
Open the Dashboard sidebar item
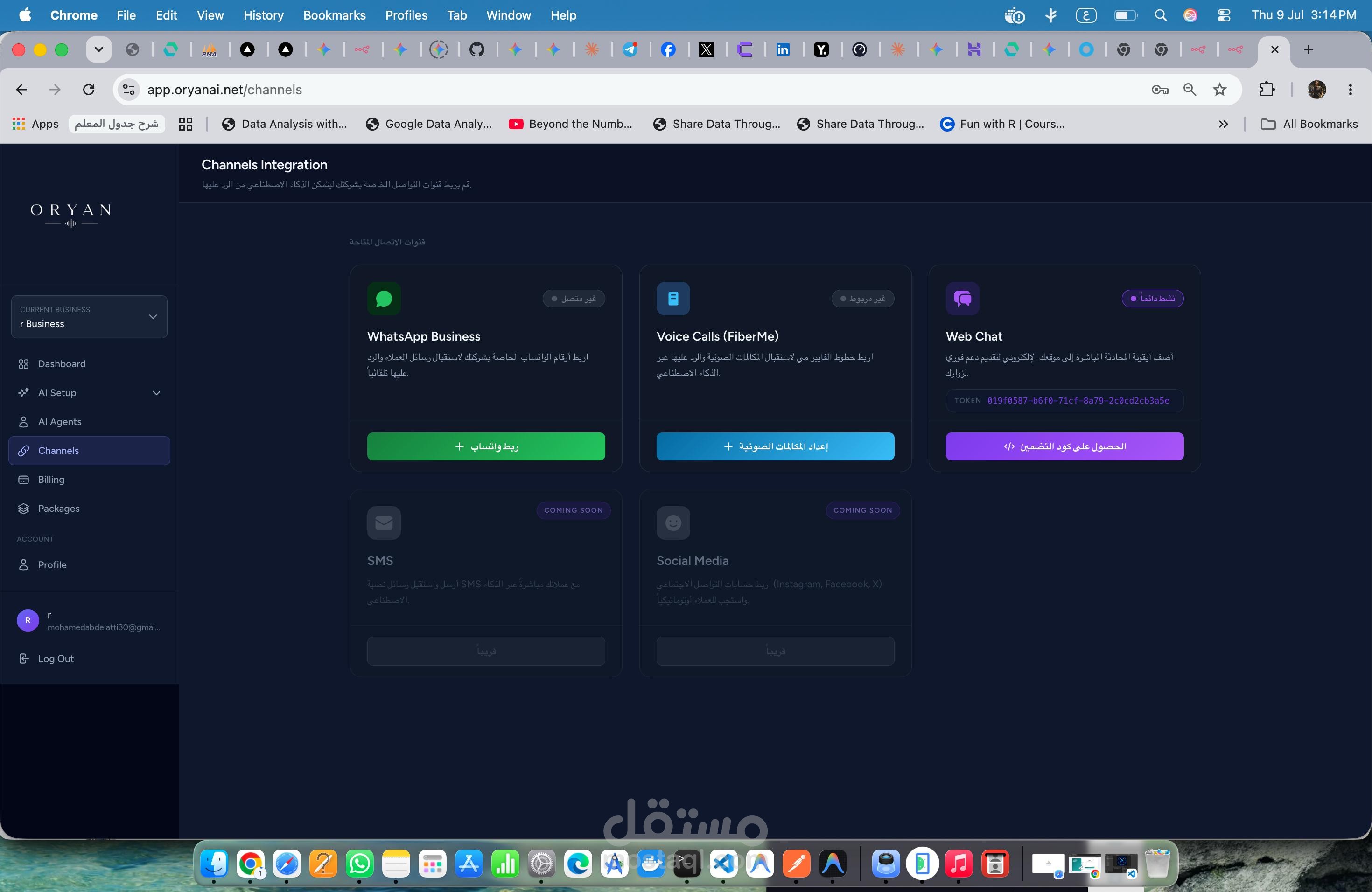point(89,363)
